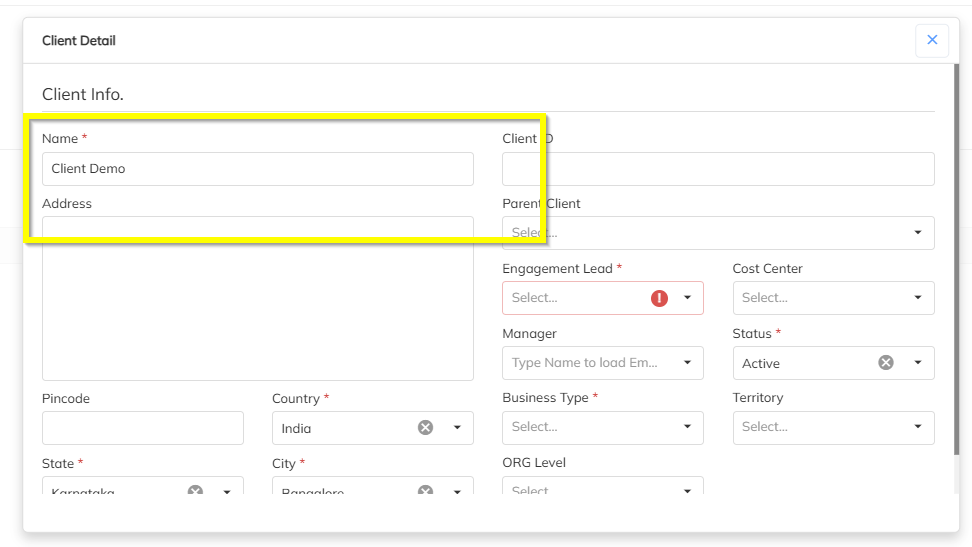Screen dimensions: 972x547
Task: Click the Pincode input field
Action: 142,428
